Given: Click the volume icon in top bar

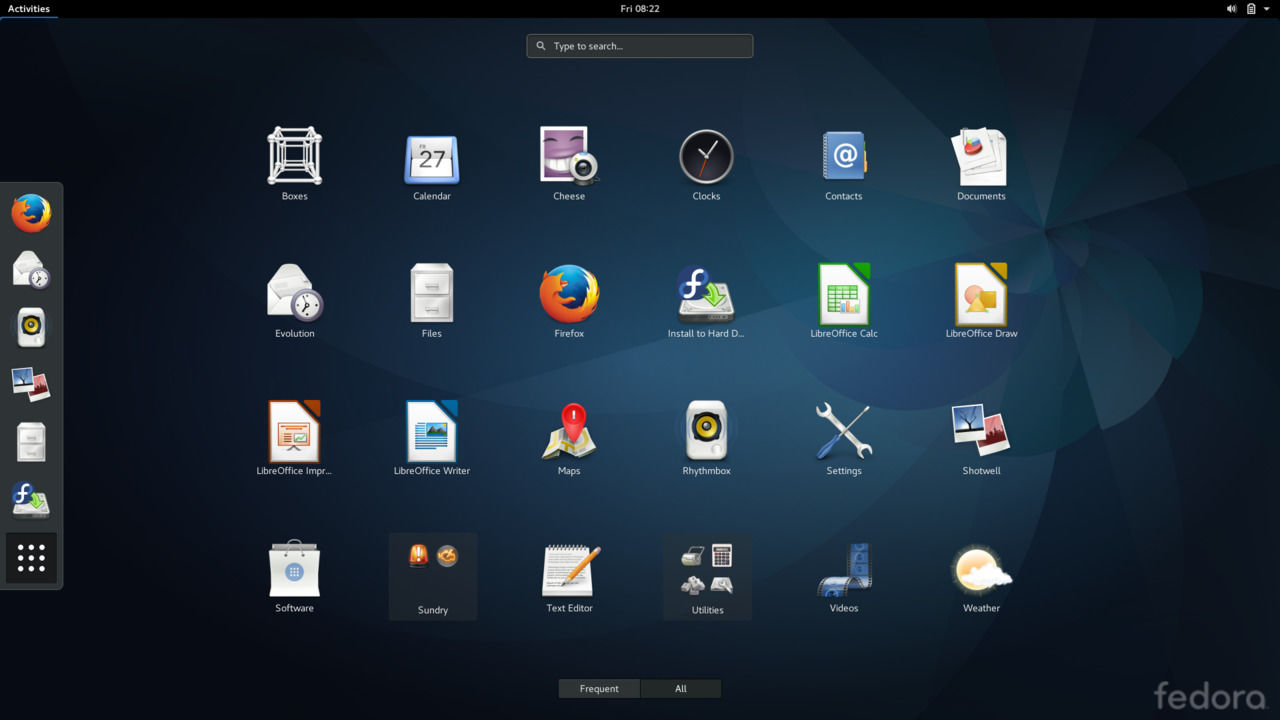Looking at the screenshot, I should [x=1232, y=8].
